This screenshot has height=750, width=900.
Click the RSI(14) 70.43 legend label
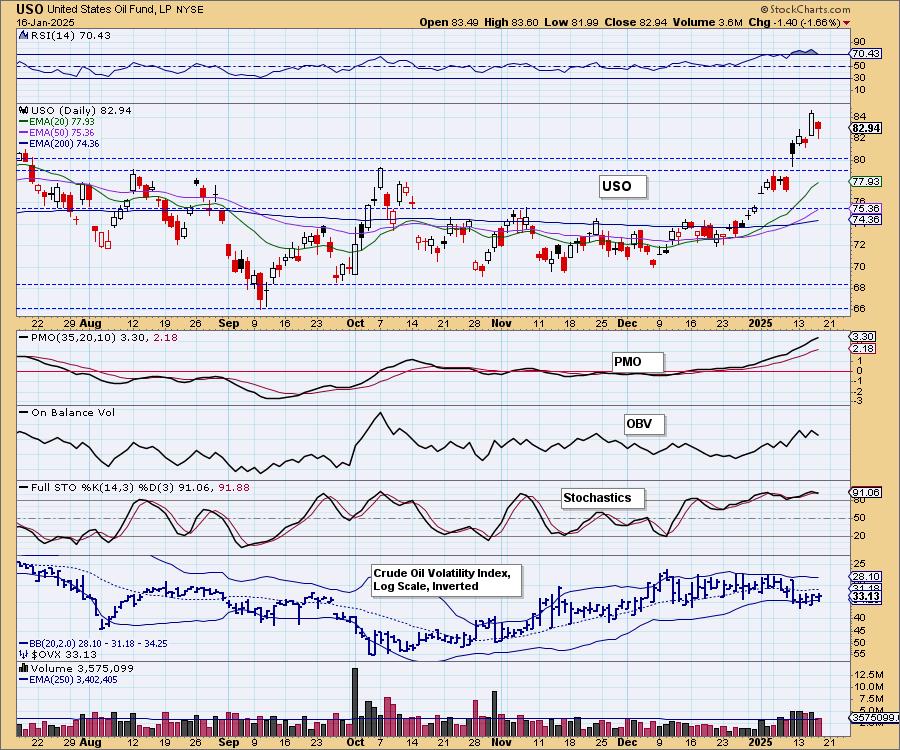71,35
